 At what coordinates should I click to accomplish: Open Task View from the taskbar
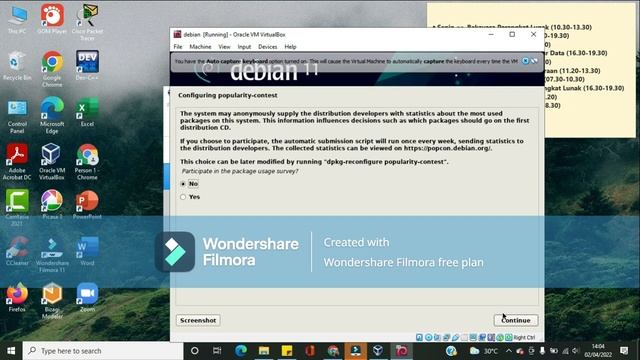pos(217,351)
